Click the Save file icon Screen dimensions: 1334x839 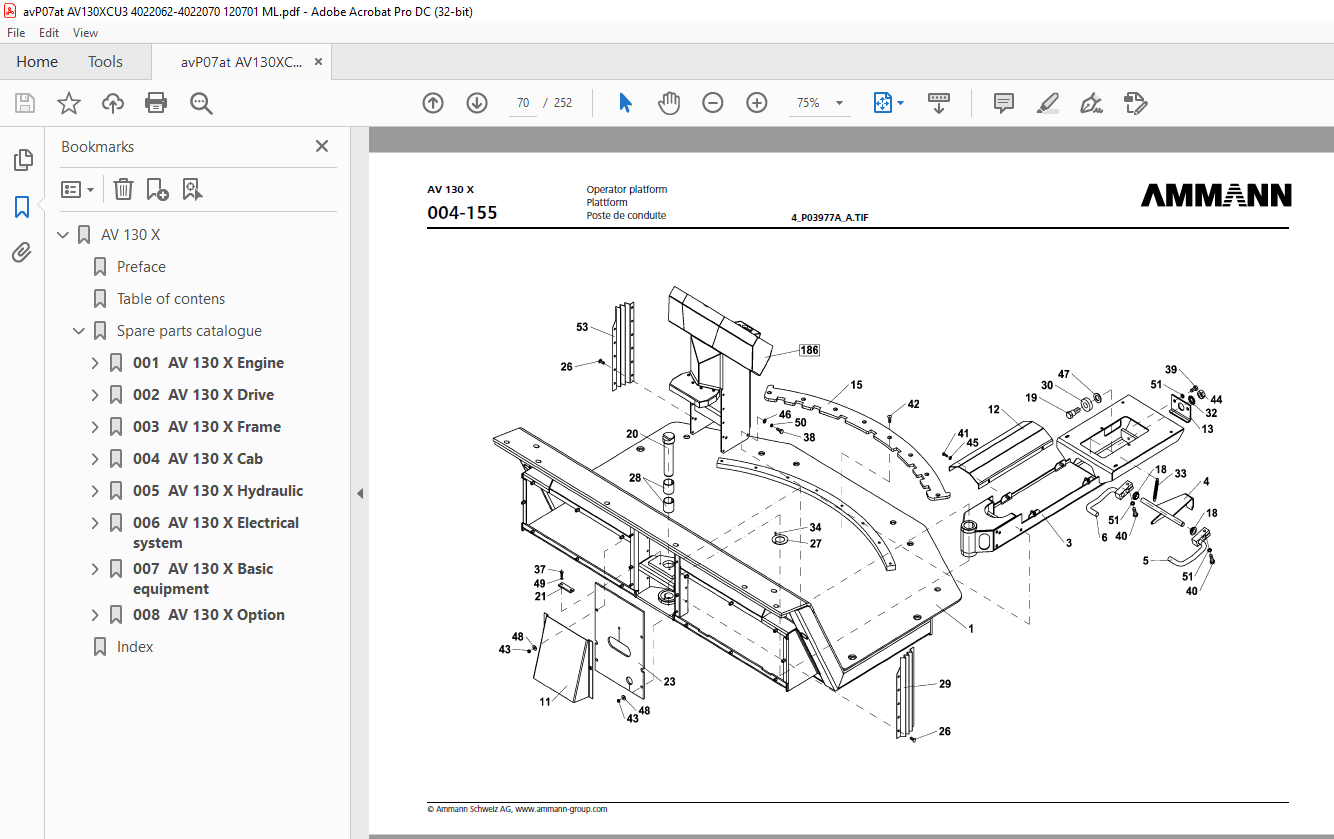tap(25, 103)
